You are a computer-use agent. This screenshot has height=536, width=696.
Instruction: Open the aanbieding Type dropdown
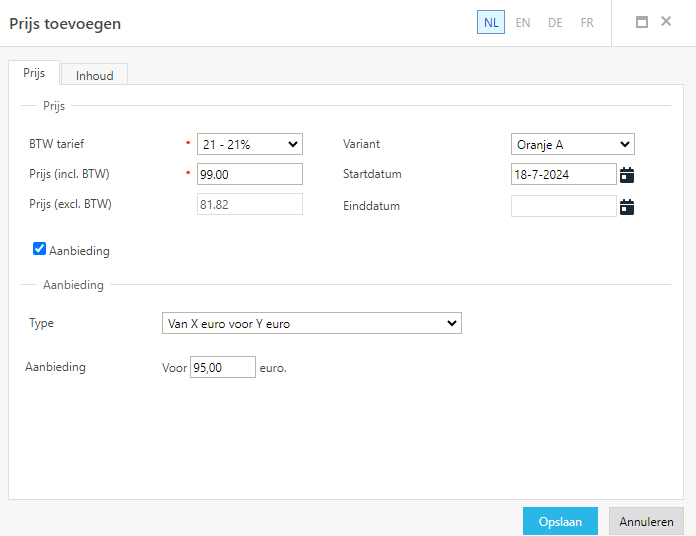312,323
